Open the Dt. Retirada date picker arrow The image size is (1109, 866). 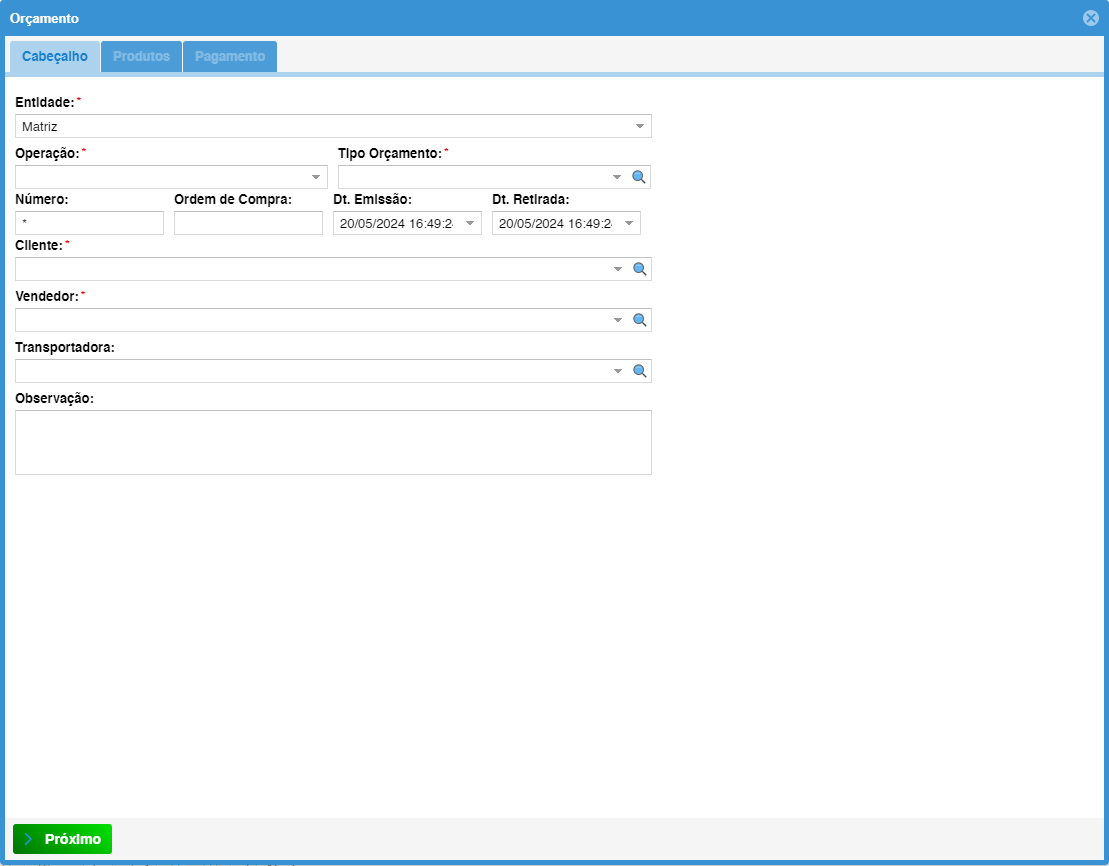point(629,223)
